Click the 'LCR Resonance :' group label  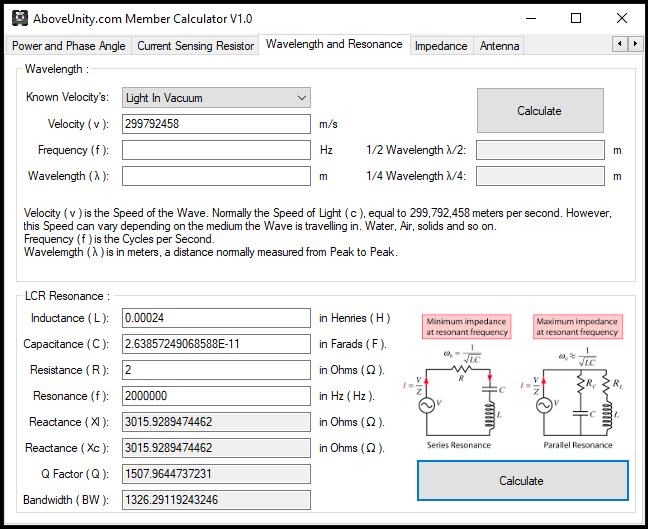tap(67, 296)
